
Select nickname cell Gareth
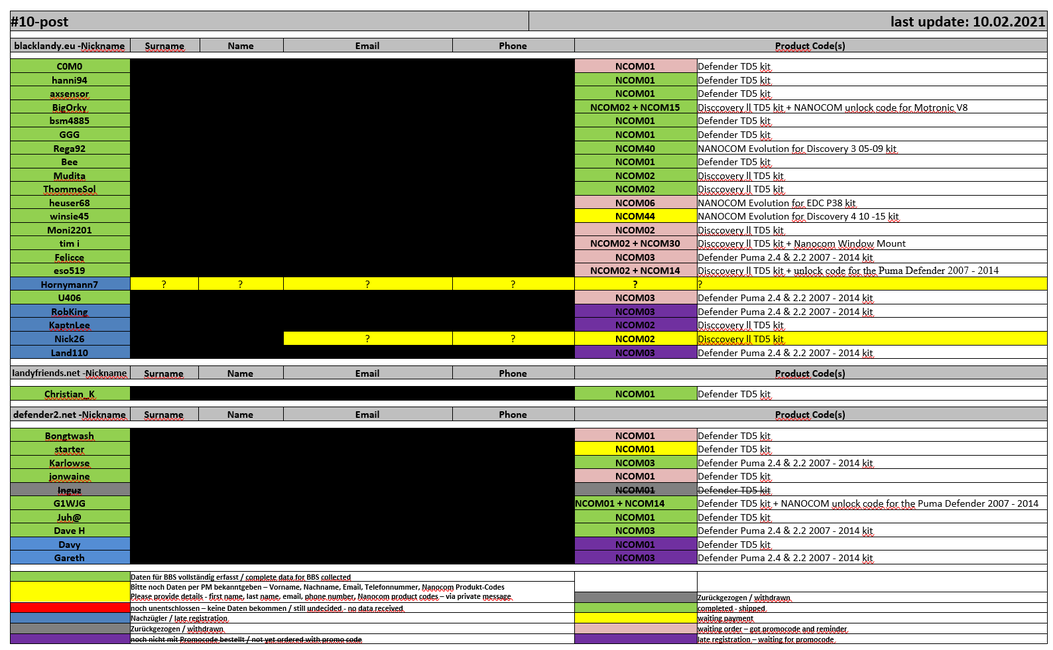pyautogui.click(x=70, y=558)
